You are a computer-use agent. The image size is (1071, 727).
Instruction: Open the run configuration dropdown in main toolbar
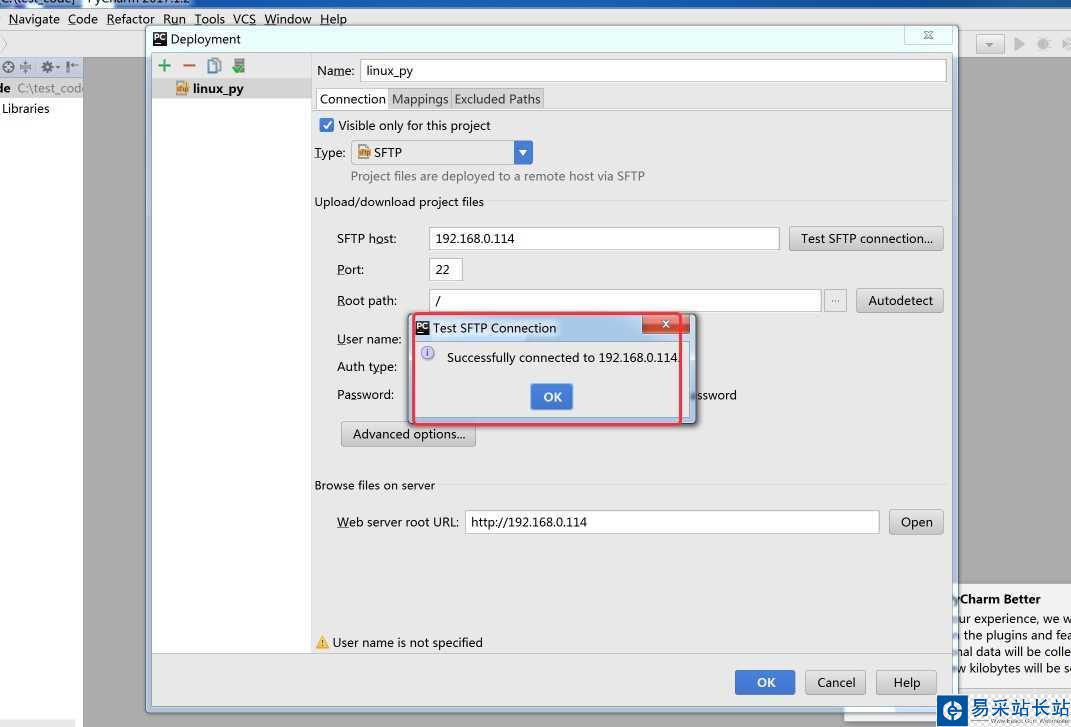pyautogui.click(x=990, y=44)
